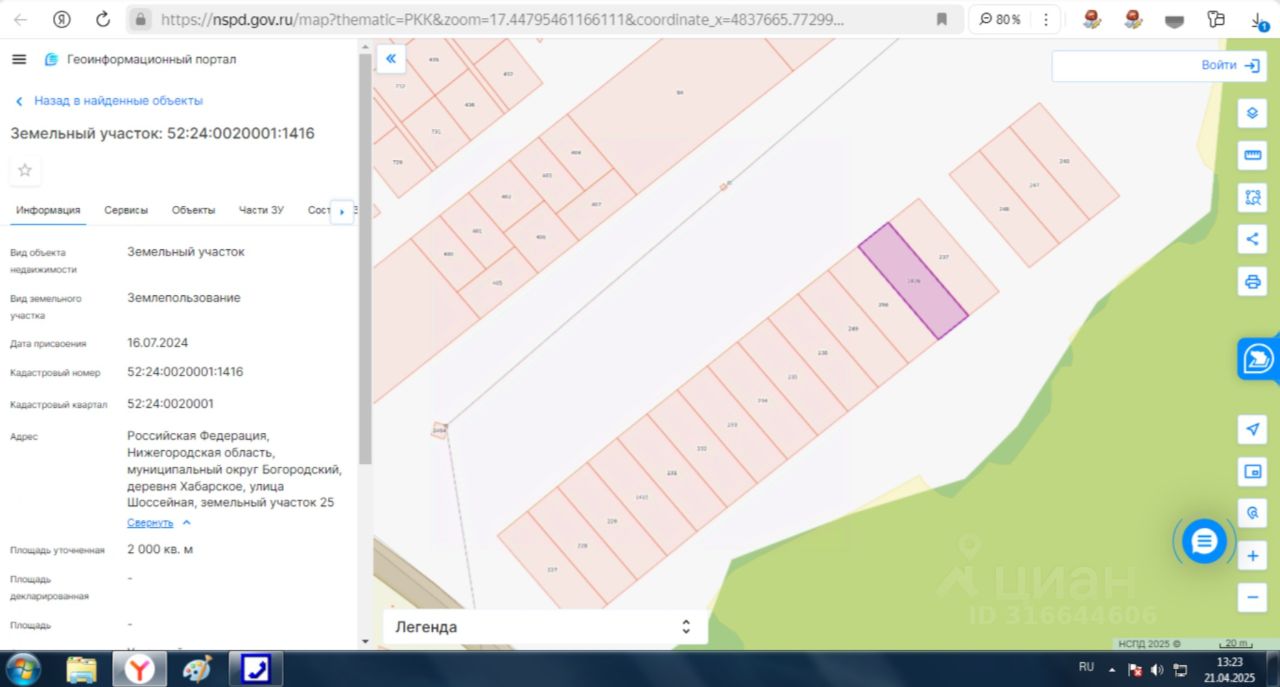The image size is (1280, 687).
Task: Add parcel to favorites with star icon
Action: (x=25, y=170)
